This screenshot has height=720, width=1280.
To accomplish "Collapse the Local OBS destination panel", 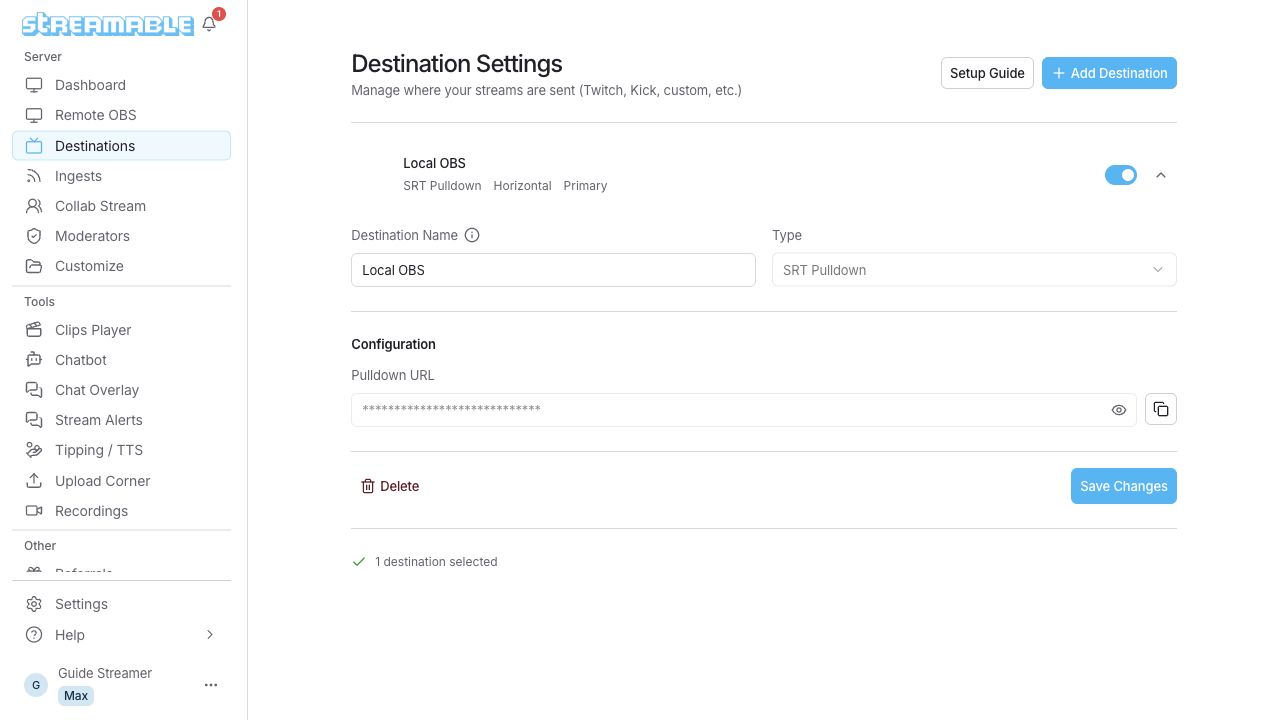I will point(1161,175).
